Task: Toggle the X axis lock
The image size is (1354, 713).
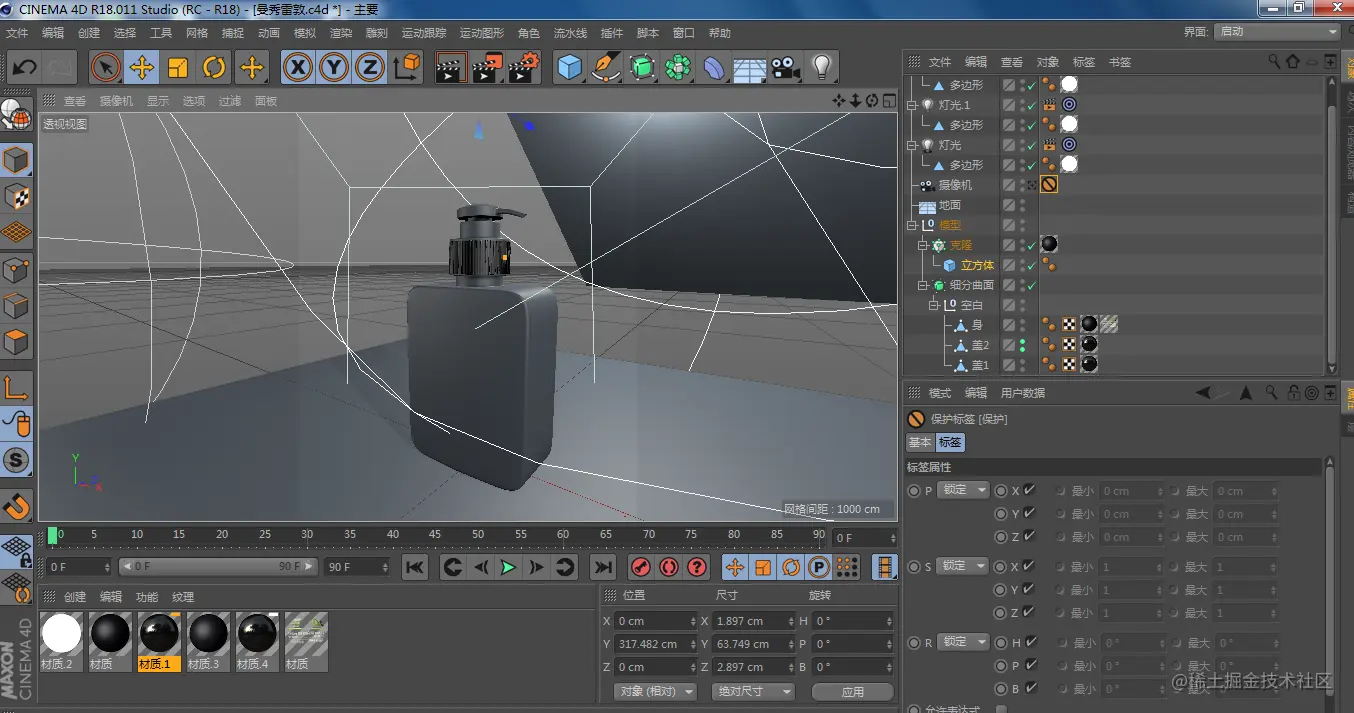Action: (x=297, y=68)
